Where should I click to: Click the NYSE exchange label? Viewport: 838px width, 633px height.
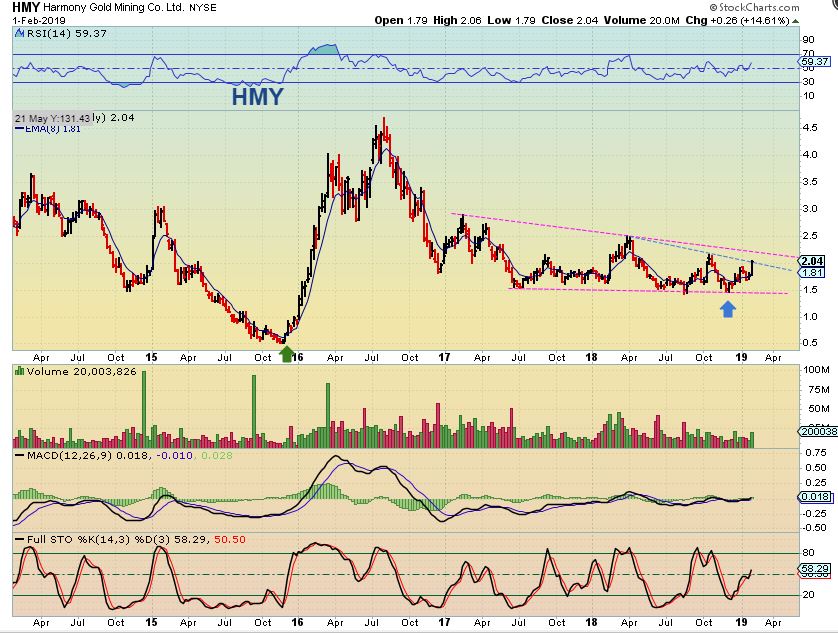(x=203, y=8)
